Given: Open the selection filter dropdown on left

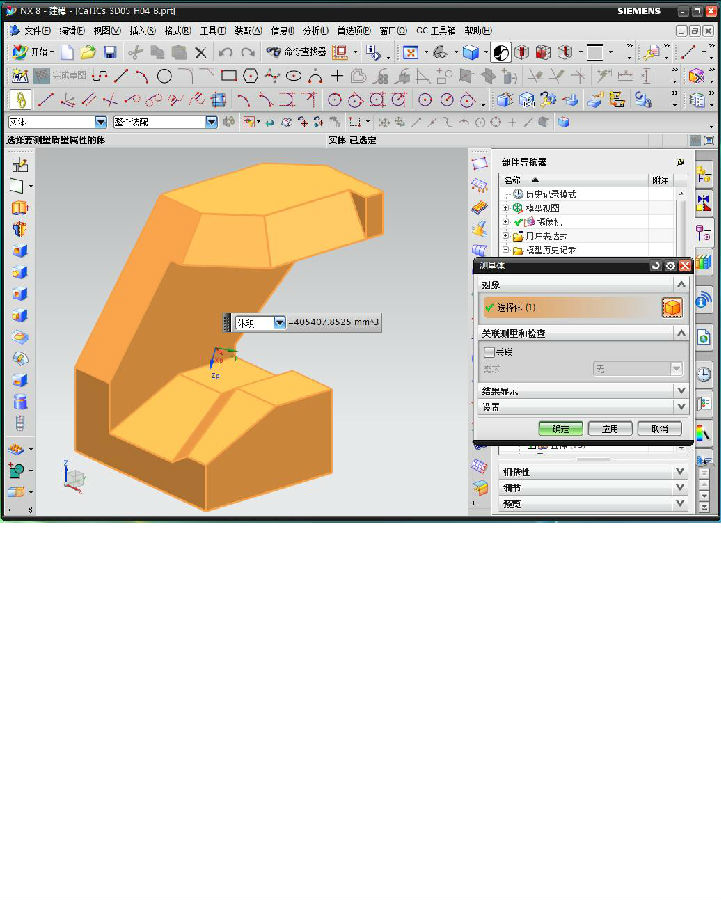Looking at the screenshot, I should pos(100,122).
